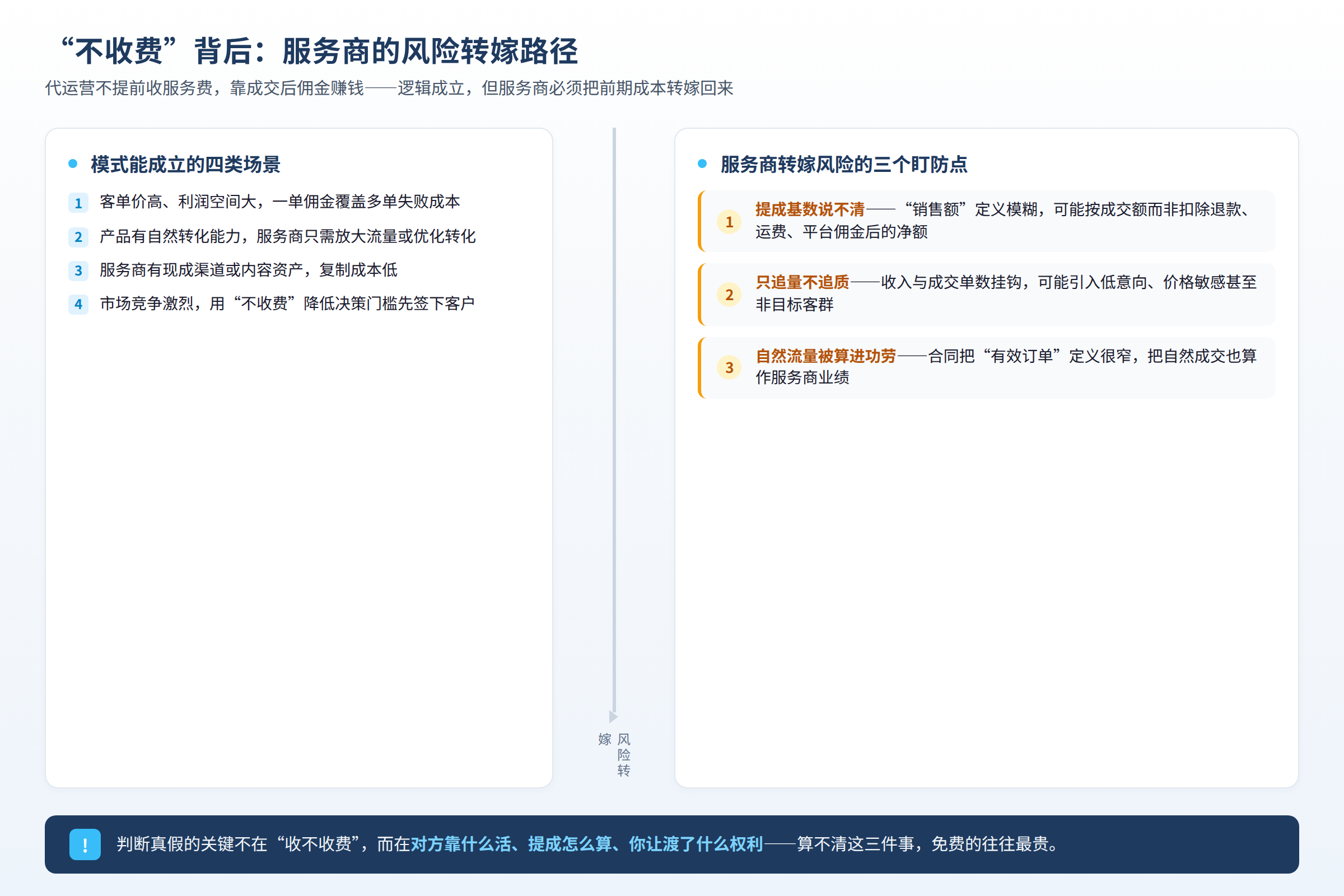The height and width of the screenshot is (896, 1344).
Task: Click the text 非目标客群
Action: tap(794, 305)
